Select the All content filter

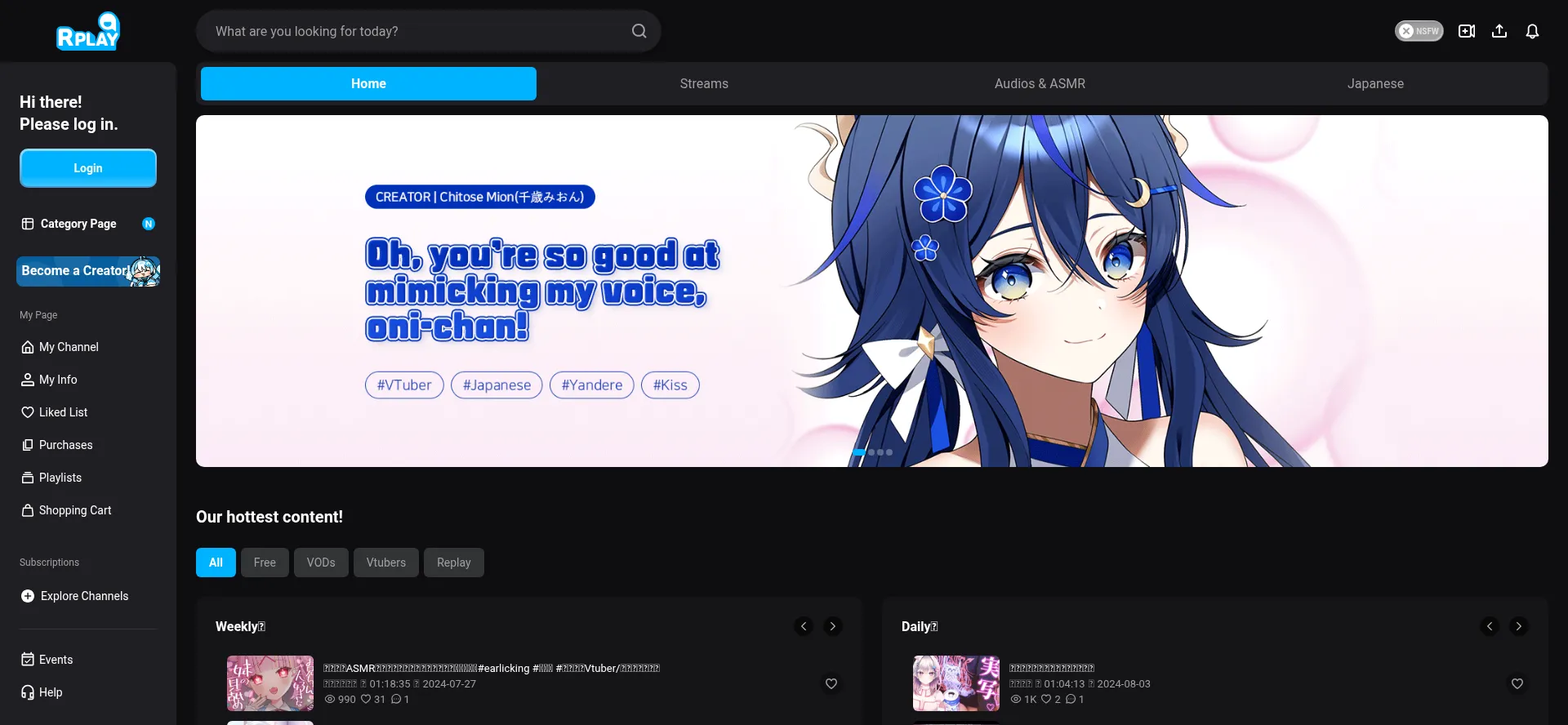216,563
